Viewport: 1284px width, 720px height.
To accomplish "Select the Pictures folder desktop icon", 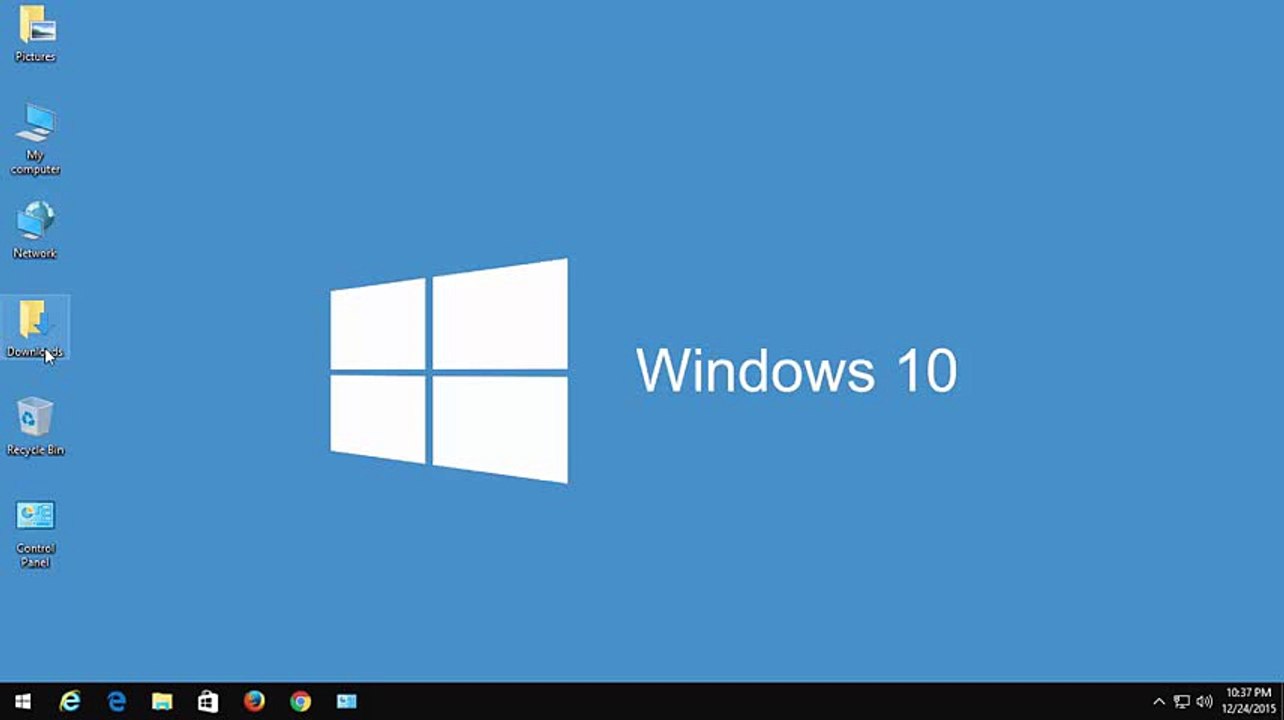I will click(35, 33).
